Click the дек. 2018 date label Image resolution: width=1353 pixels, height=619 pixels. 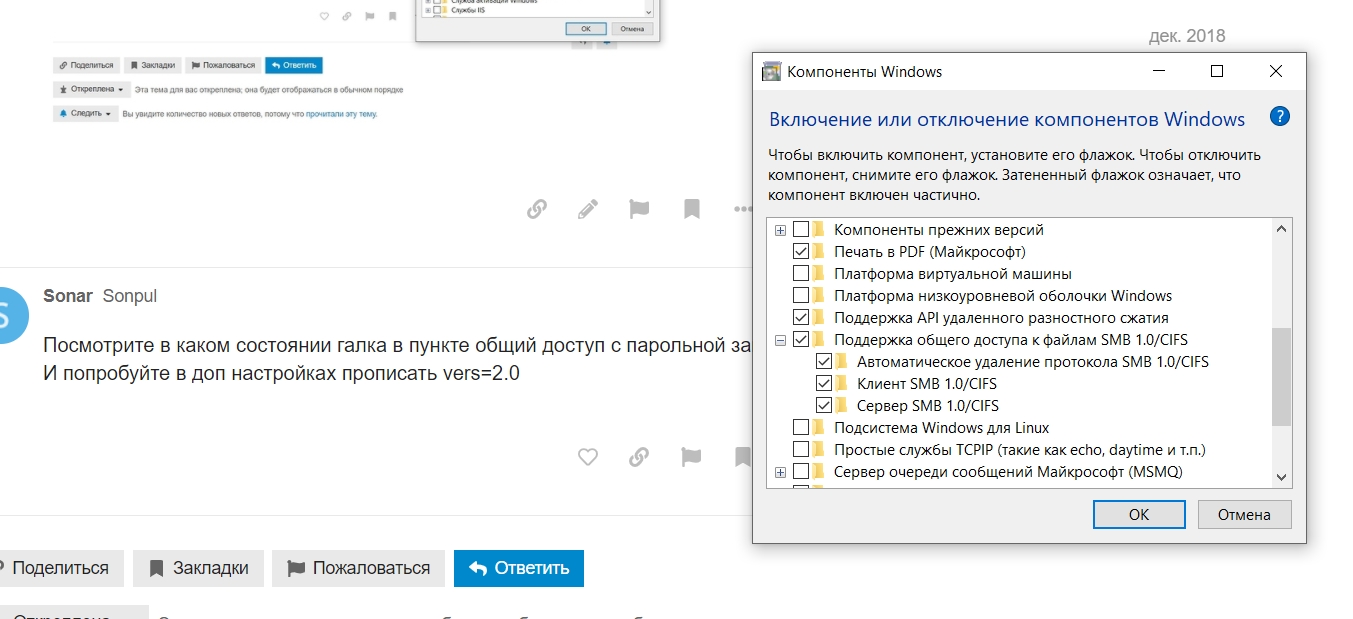[1187, 36]
